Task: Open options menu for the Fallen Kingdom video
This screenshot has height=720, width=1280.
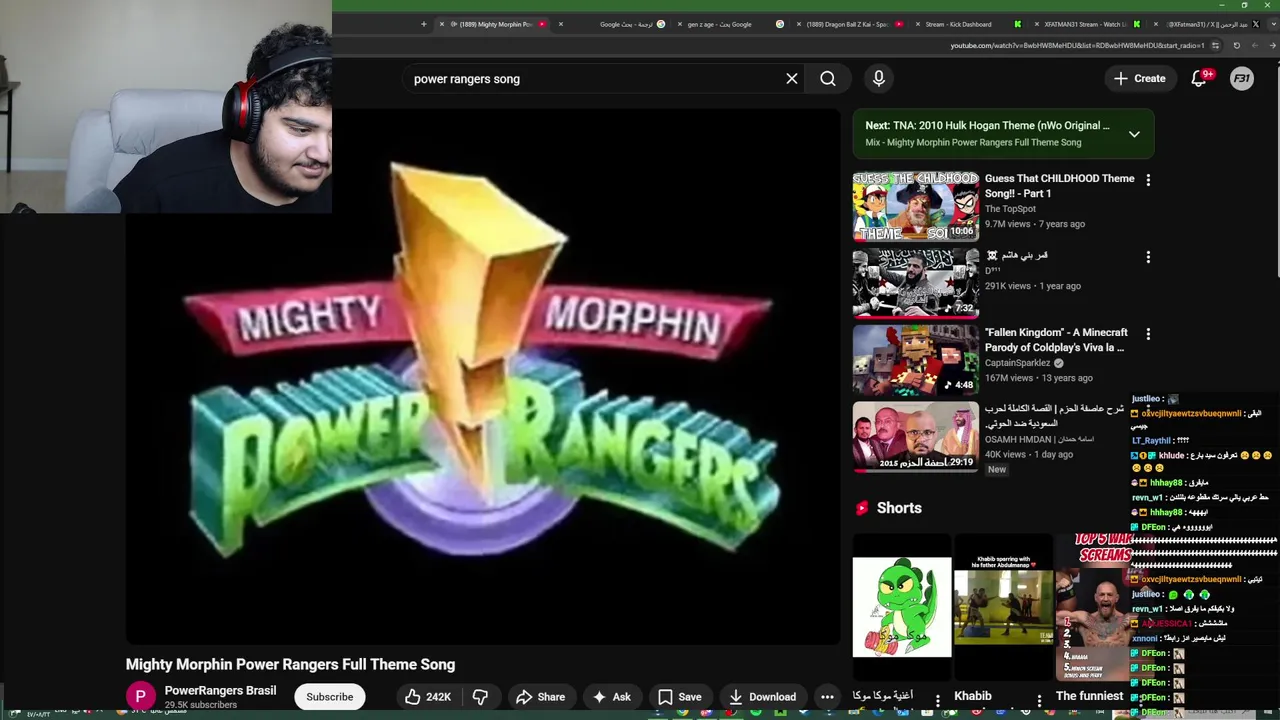Action: [1148, 334]
